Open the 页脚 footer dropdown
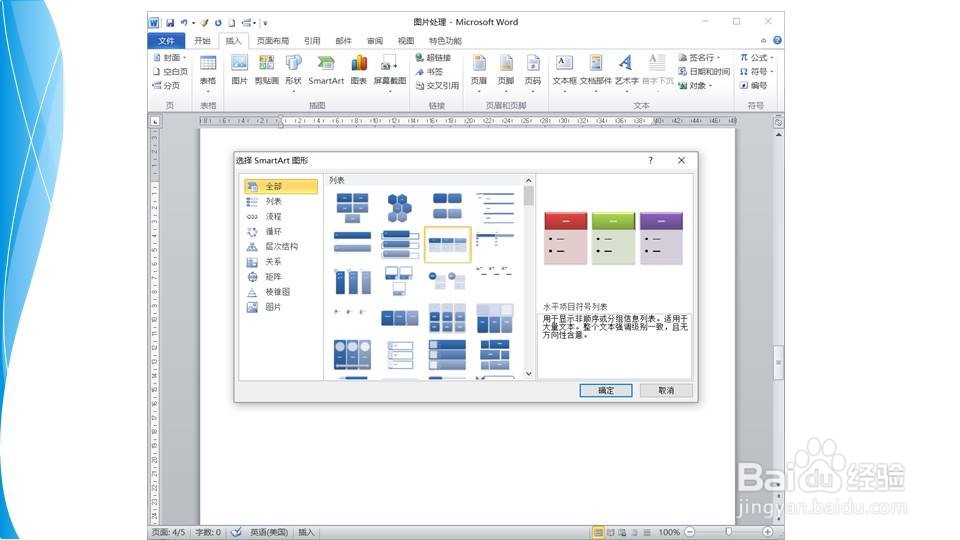Screen dimensions: 960x540 click(x=506, y=73)
